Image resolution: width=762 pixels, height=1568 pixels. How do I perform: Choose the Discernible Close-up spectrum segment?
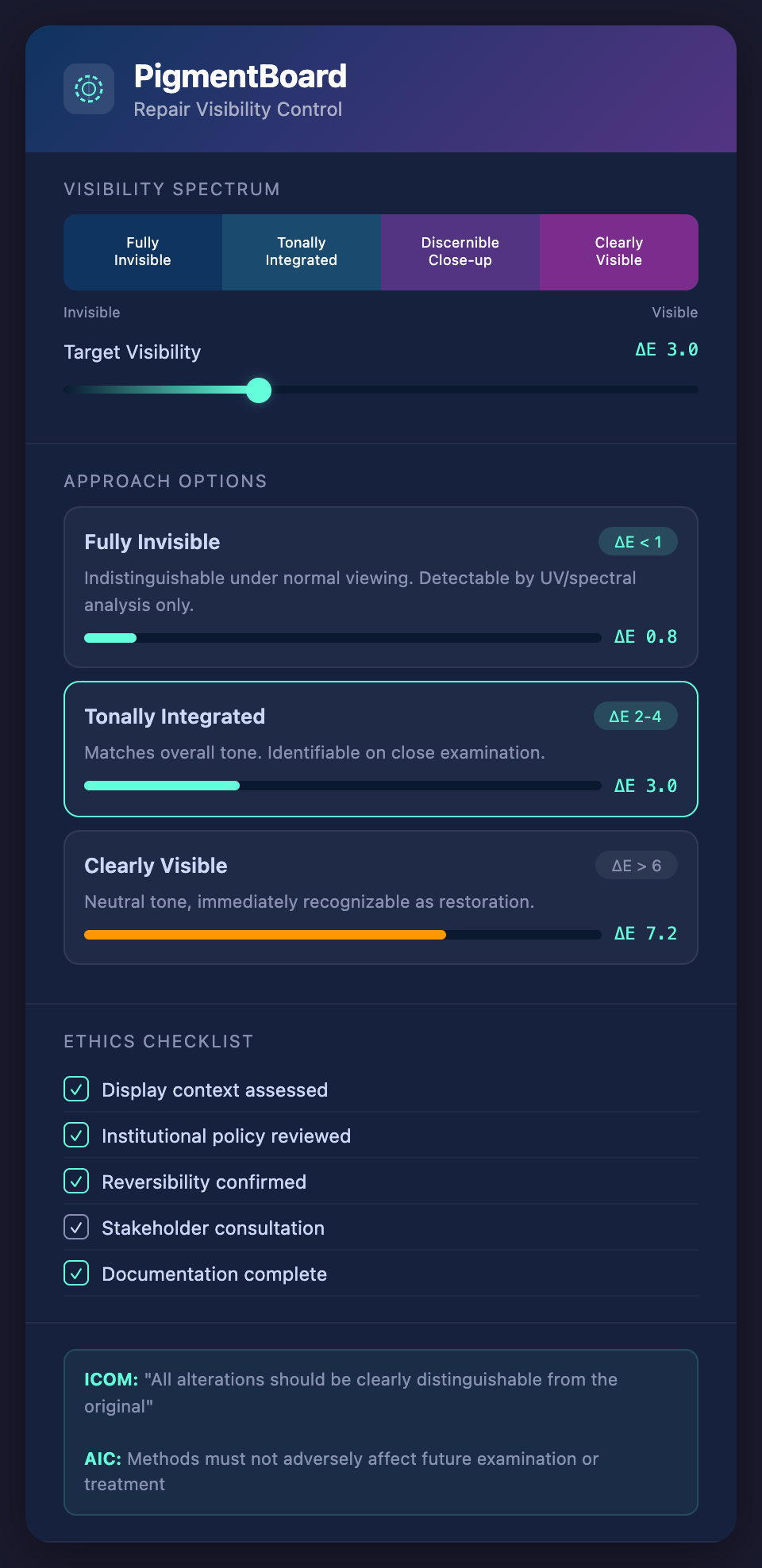pyautogui.click(x=460, y=252)
